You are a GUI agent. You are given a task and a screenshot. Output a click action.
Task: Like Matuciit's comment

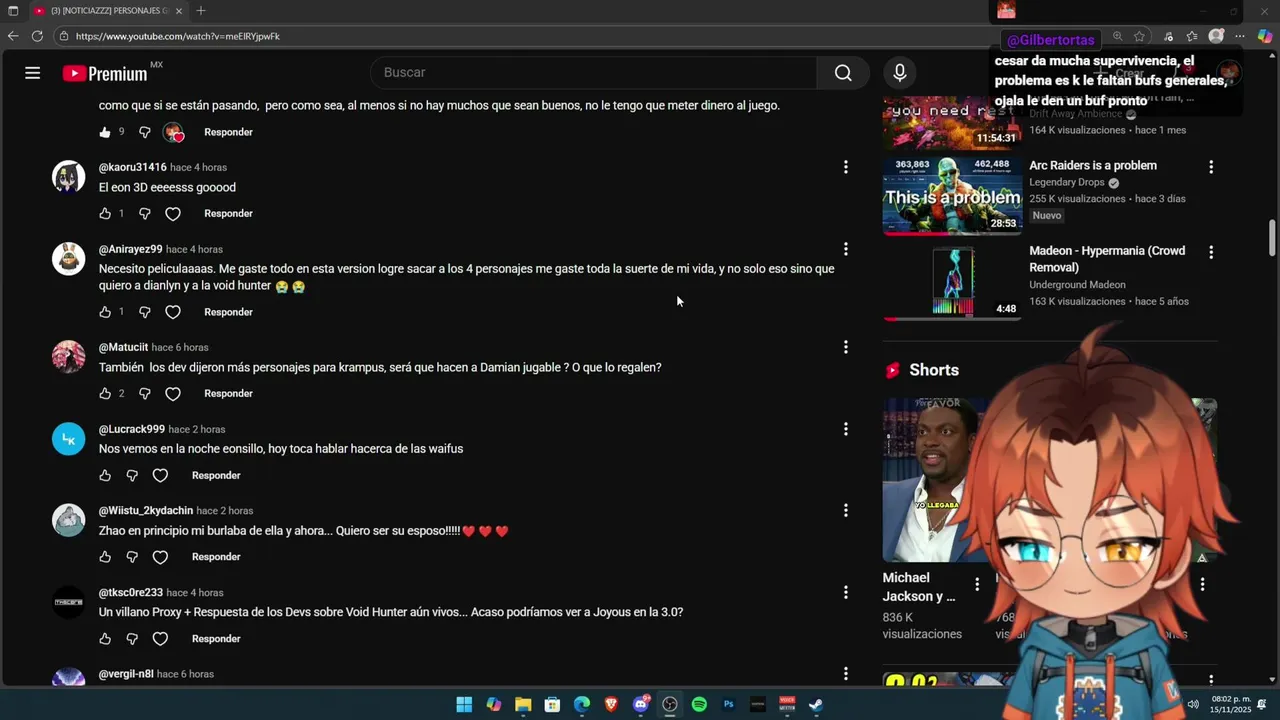105,394
